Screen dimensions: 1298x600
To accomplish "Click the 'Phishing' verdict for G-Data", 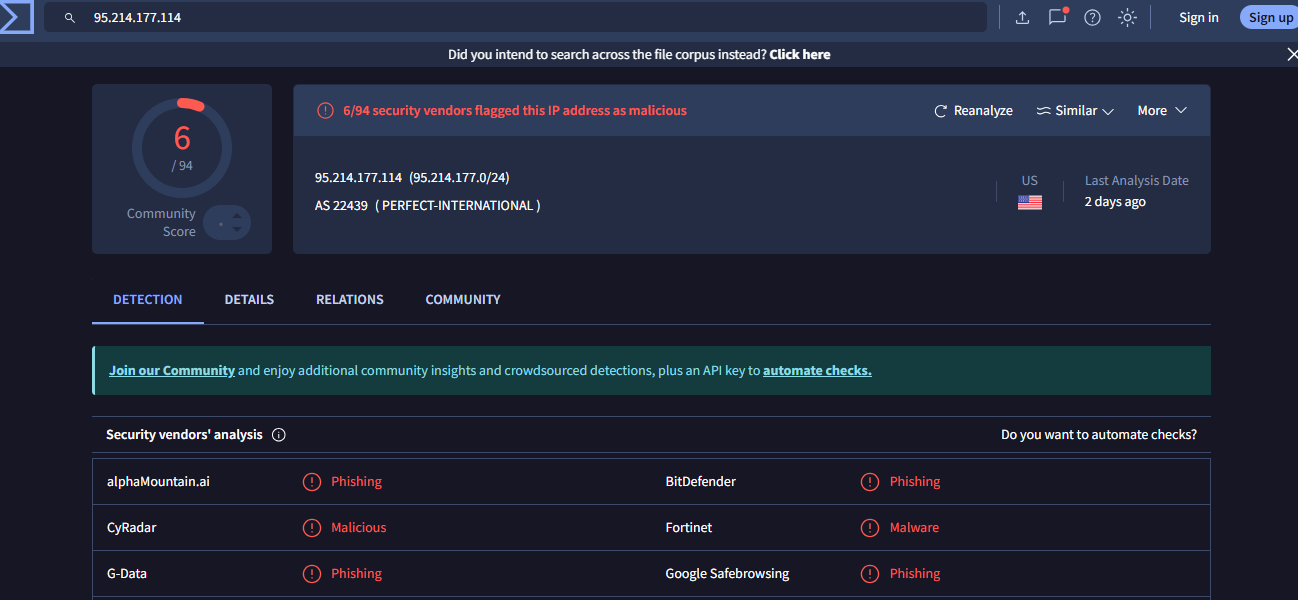I will [x=356, y=574].
